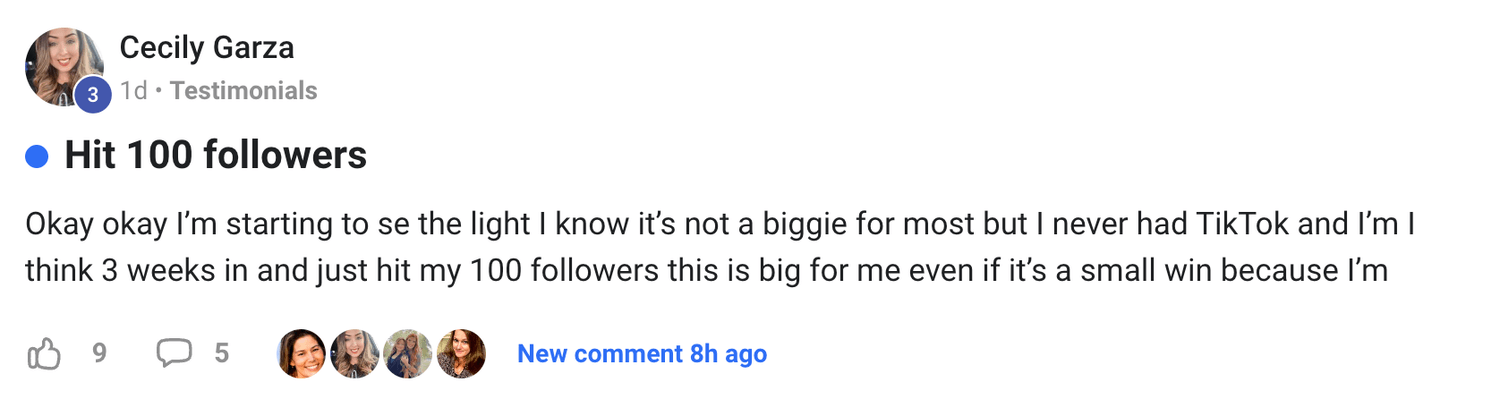
Task: Click the post preview's first text line
Action: [x=720, y=224]
